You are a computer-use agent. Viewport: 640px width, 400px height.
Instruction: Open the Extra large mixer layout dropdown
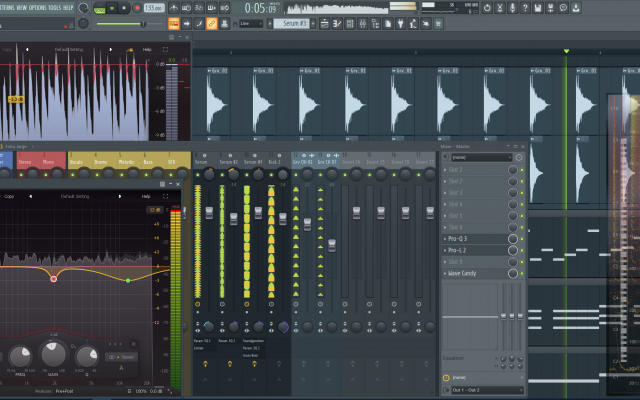coord(18,147)
